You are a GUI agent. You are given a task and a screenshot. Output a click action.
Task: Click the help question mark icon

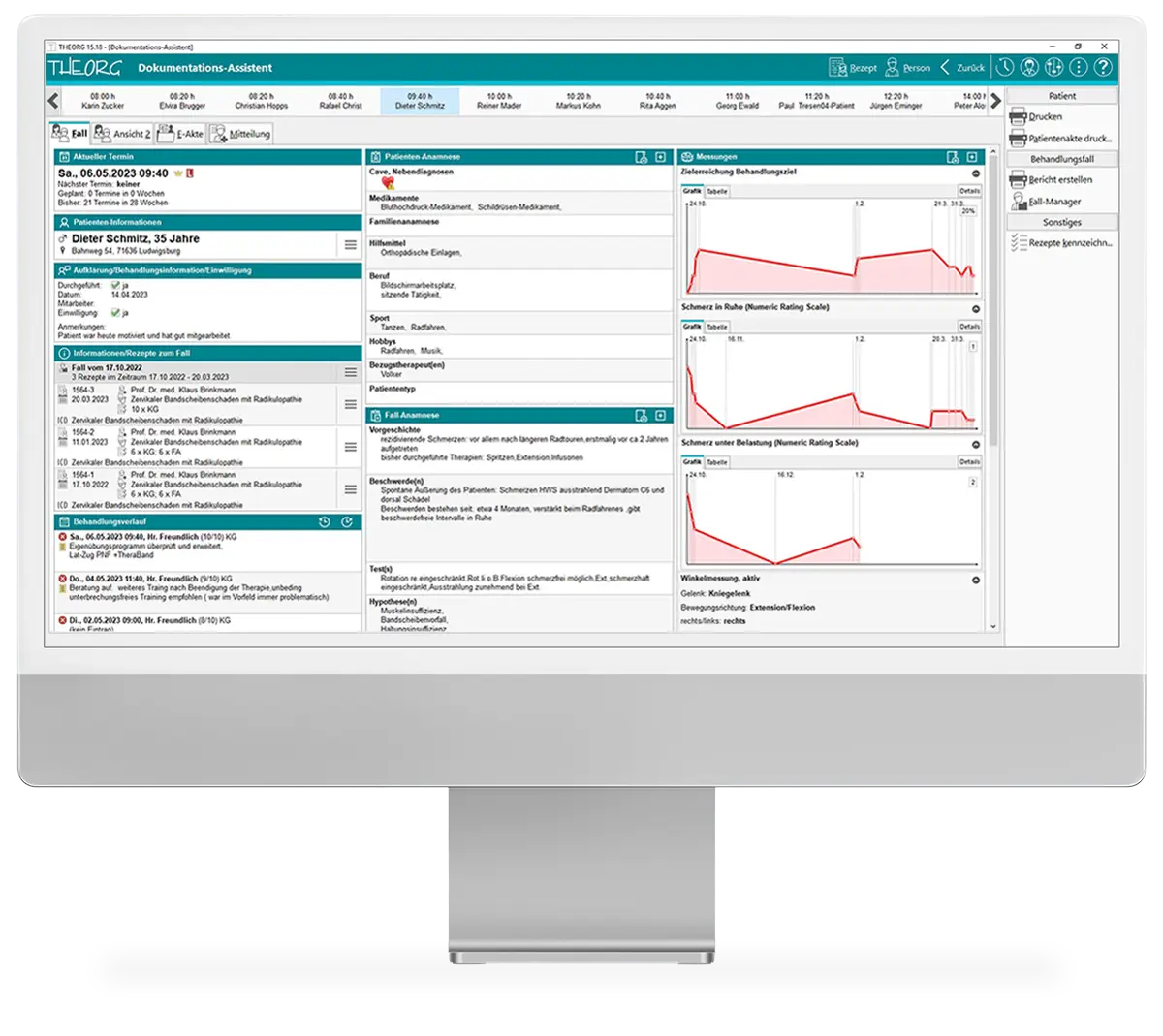click(x=1102, y=67)
